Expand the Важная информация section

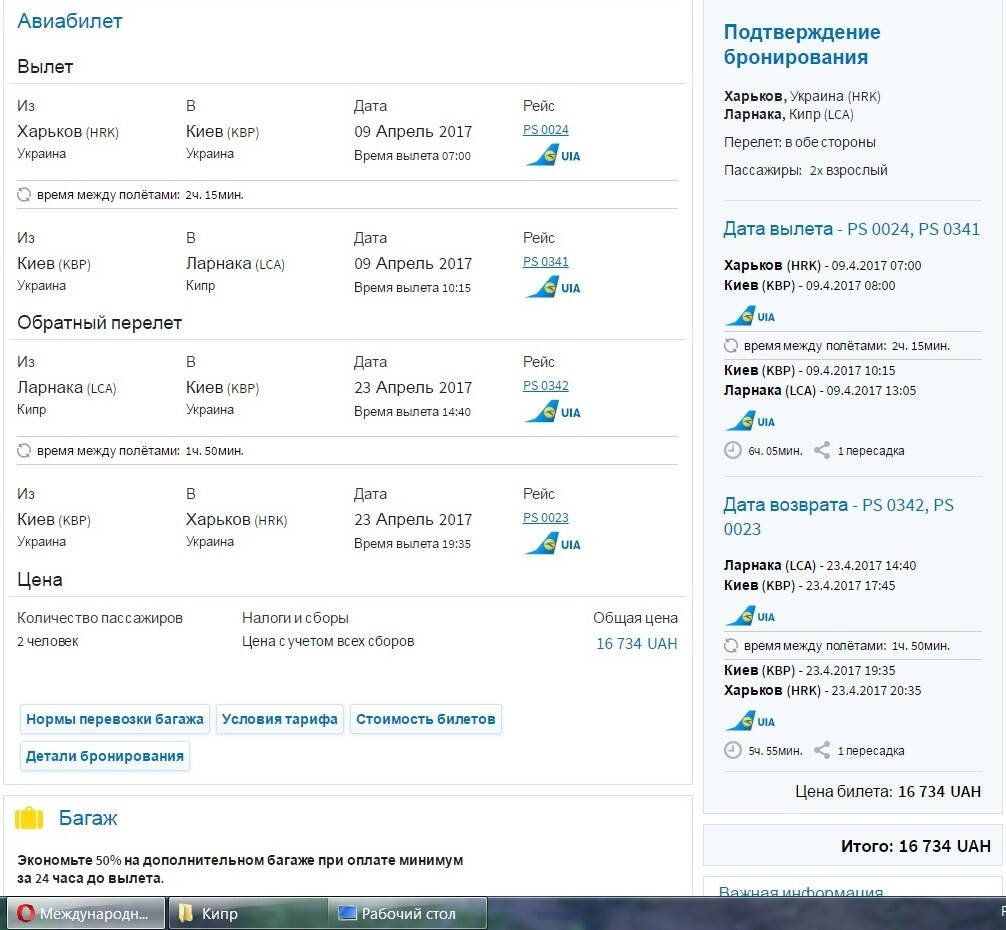tap(800, 892)
